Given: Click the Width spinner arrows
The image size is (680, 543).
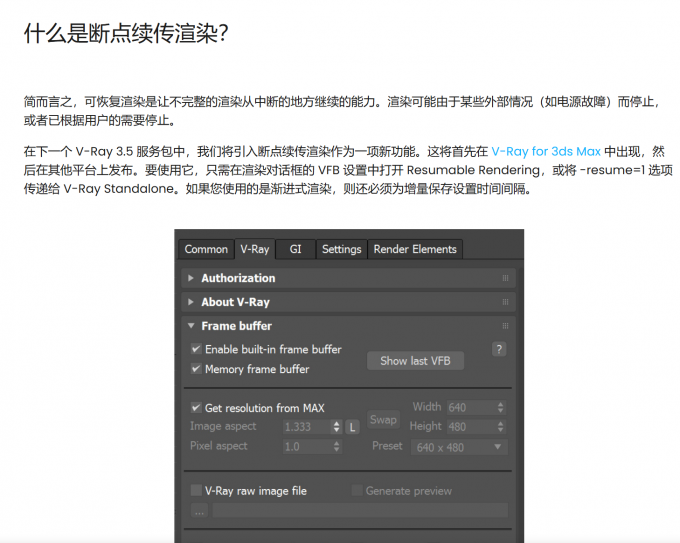Looking at the screenshot, I should [501, 407].
